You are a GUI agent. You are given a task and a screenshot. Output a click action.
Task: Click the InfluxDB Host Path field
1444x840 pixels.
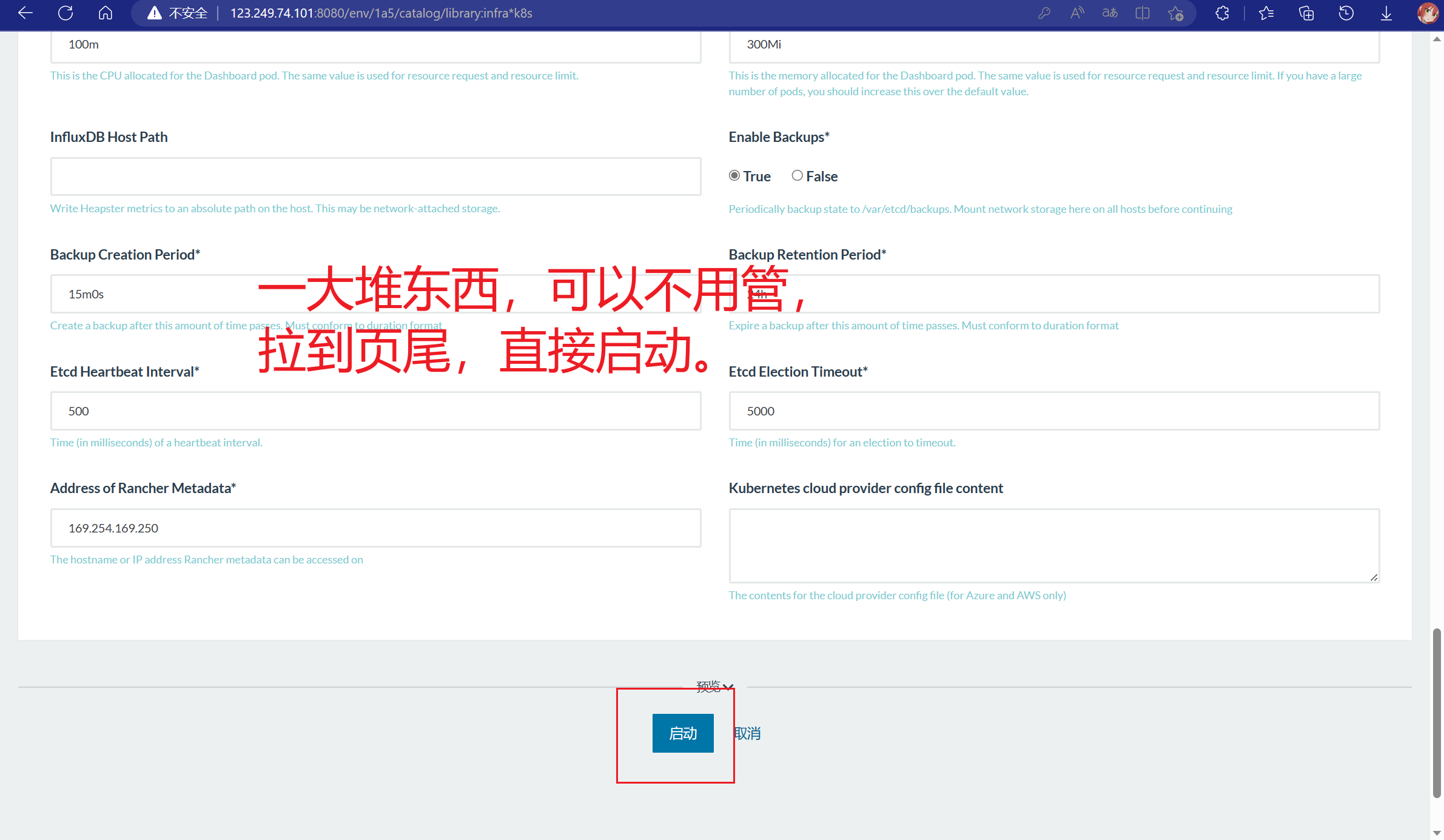pos(375,176)
